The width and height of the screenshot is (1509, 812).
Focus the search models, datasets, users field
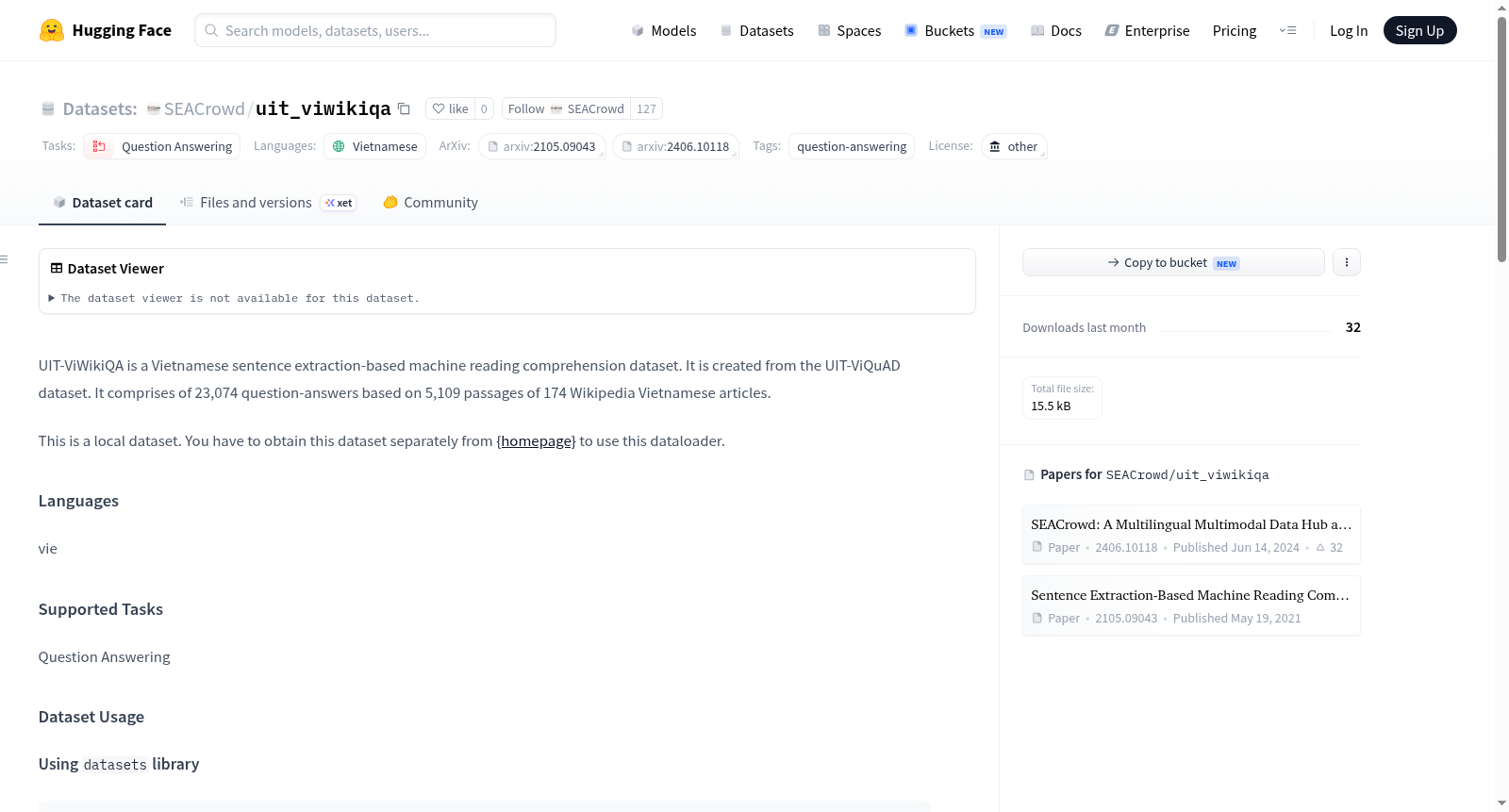(x=375, y=30)
